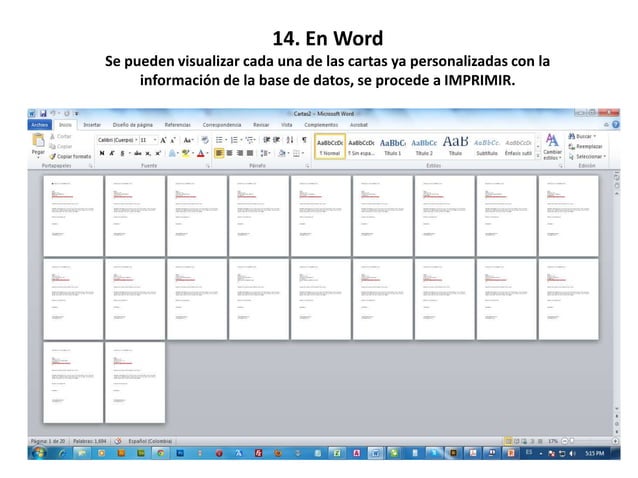Click the bullet list icon
Viewport: 638px width, 478px height.
pyautogui.click(x=220, y=140)
